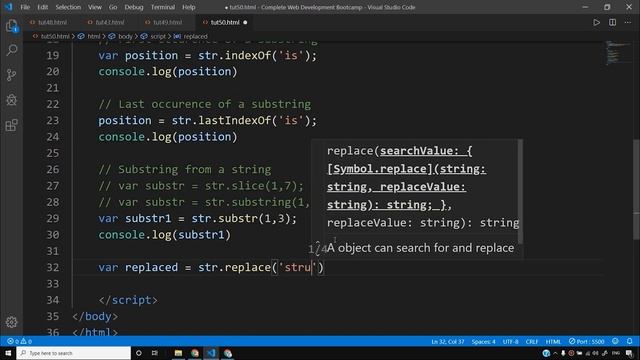Show hidden system tray icons chevron
Screen dimensions: 640x360
click(x=555, y=353)
